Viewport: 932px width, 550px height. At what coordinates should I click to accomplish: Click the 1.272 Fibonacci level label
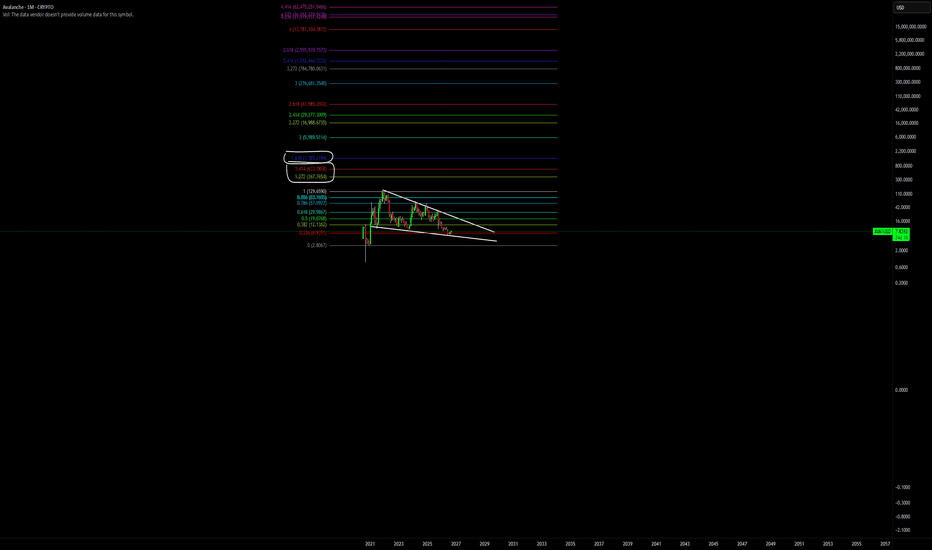[x=310, y=177]
